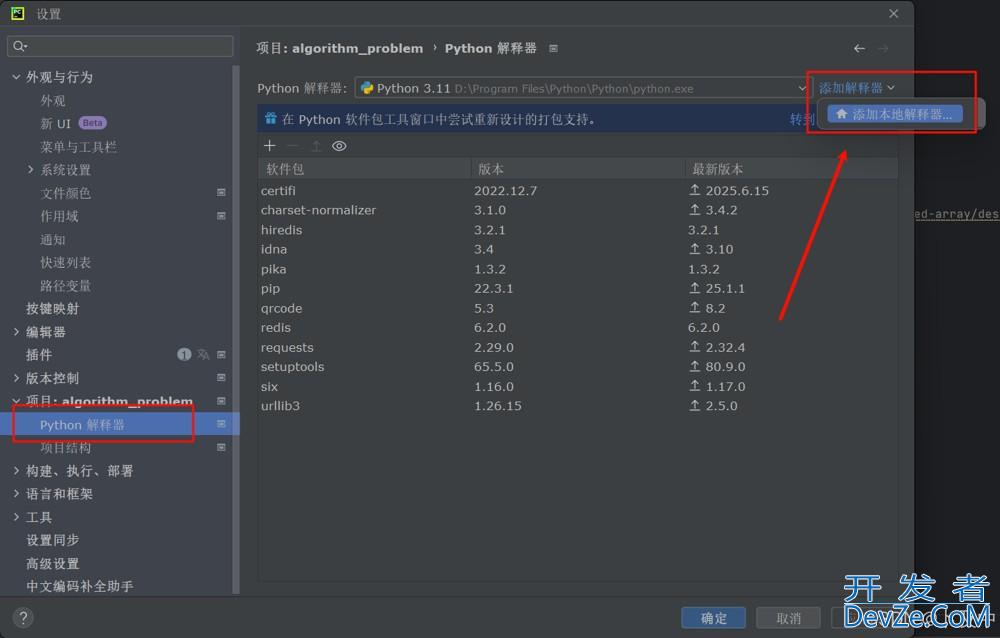Click the back navigation arrow

tap(859, 48)
